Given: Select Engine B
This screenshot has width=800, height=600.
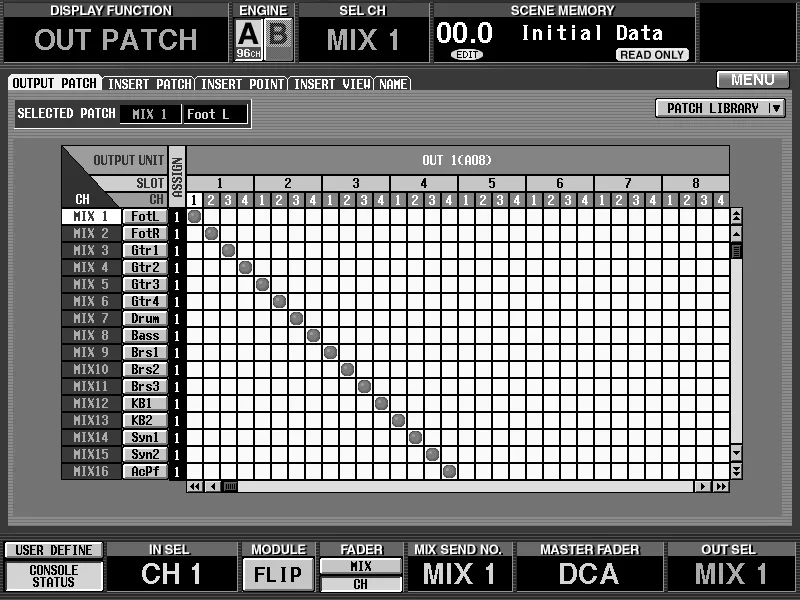Looking at the screenshot, I should (279, 39).
